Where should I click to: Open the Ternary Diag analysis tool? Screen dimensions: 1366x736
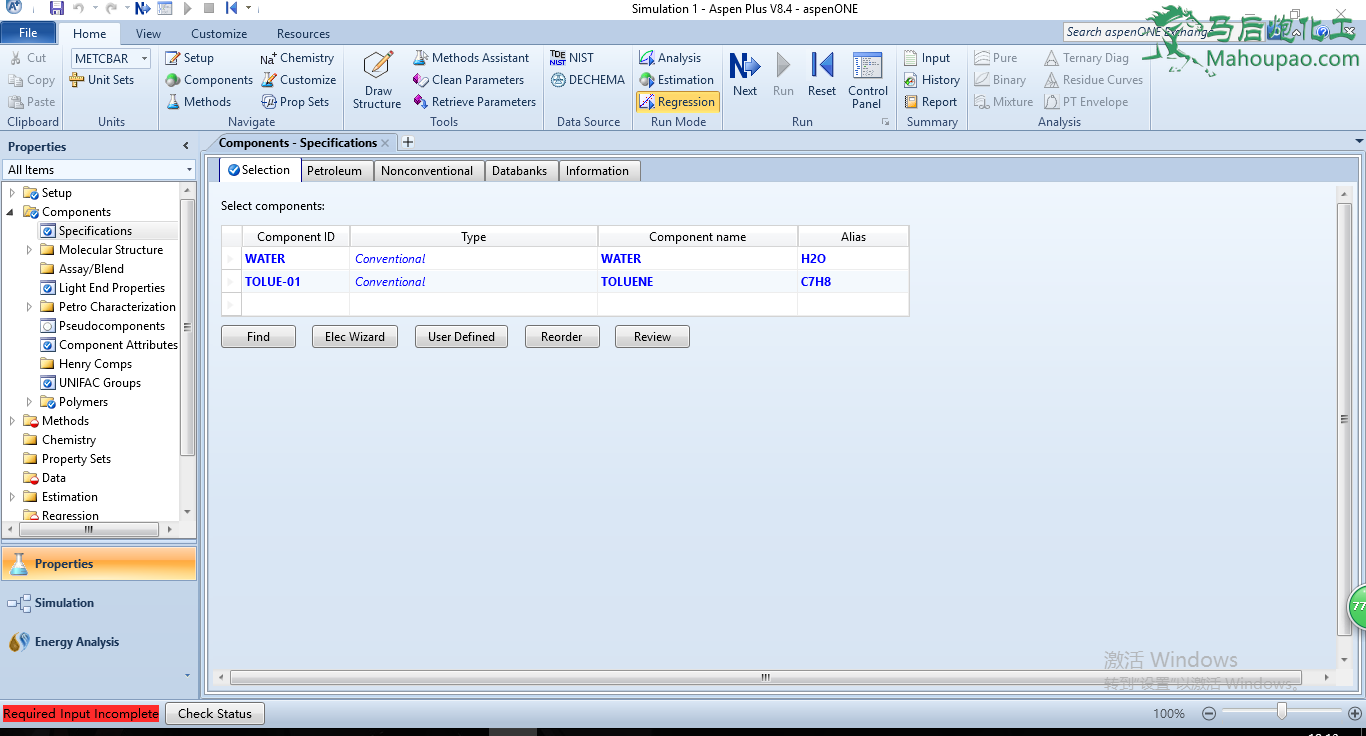pyautogui.click(x=1086, y=58)
